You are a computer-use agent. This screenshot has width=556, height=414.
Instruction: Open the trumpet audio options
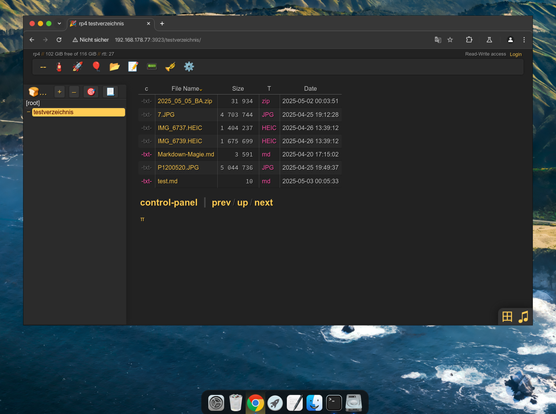pos(170,67)
